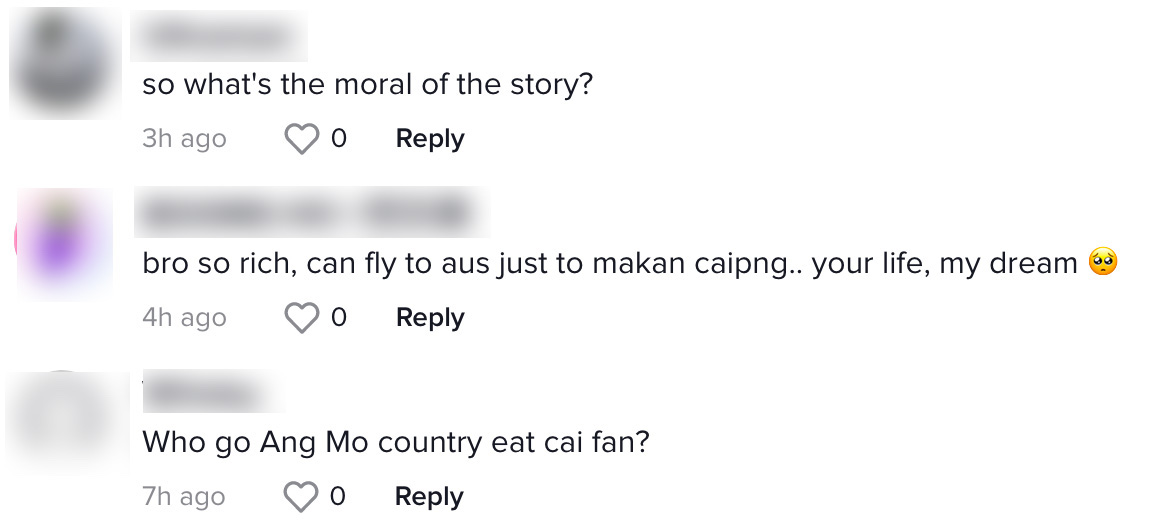The image size is (1152, 532).
Task: Like the "moral of the story" comment
Action: click(x=301, y=139)
